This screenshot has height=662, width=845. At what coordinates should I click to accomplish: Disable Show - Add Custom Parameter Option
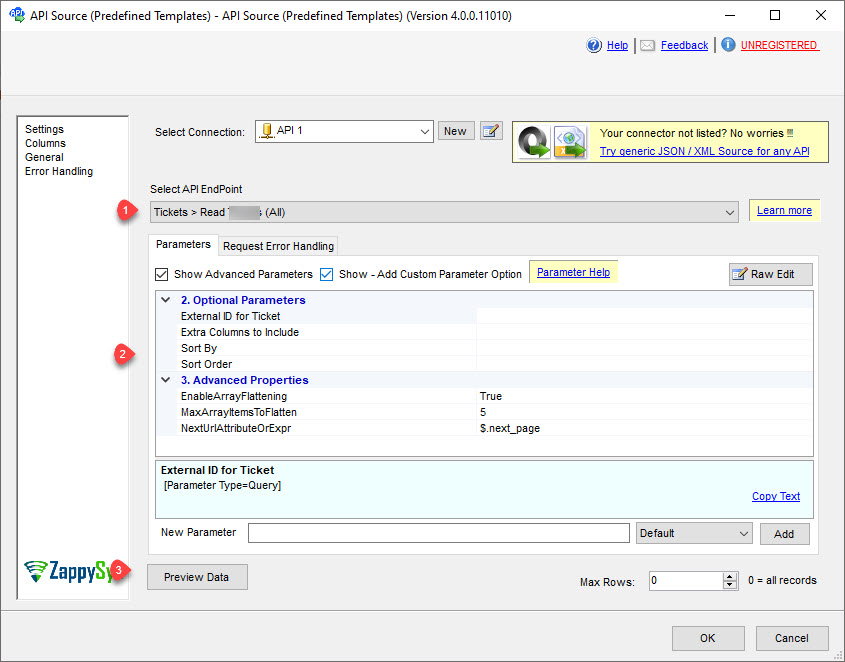click(x=325, y=273)
